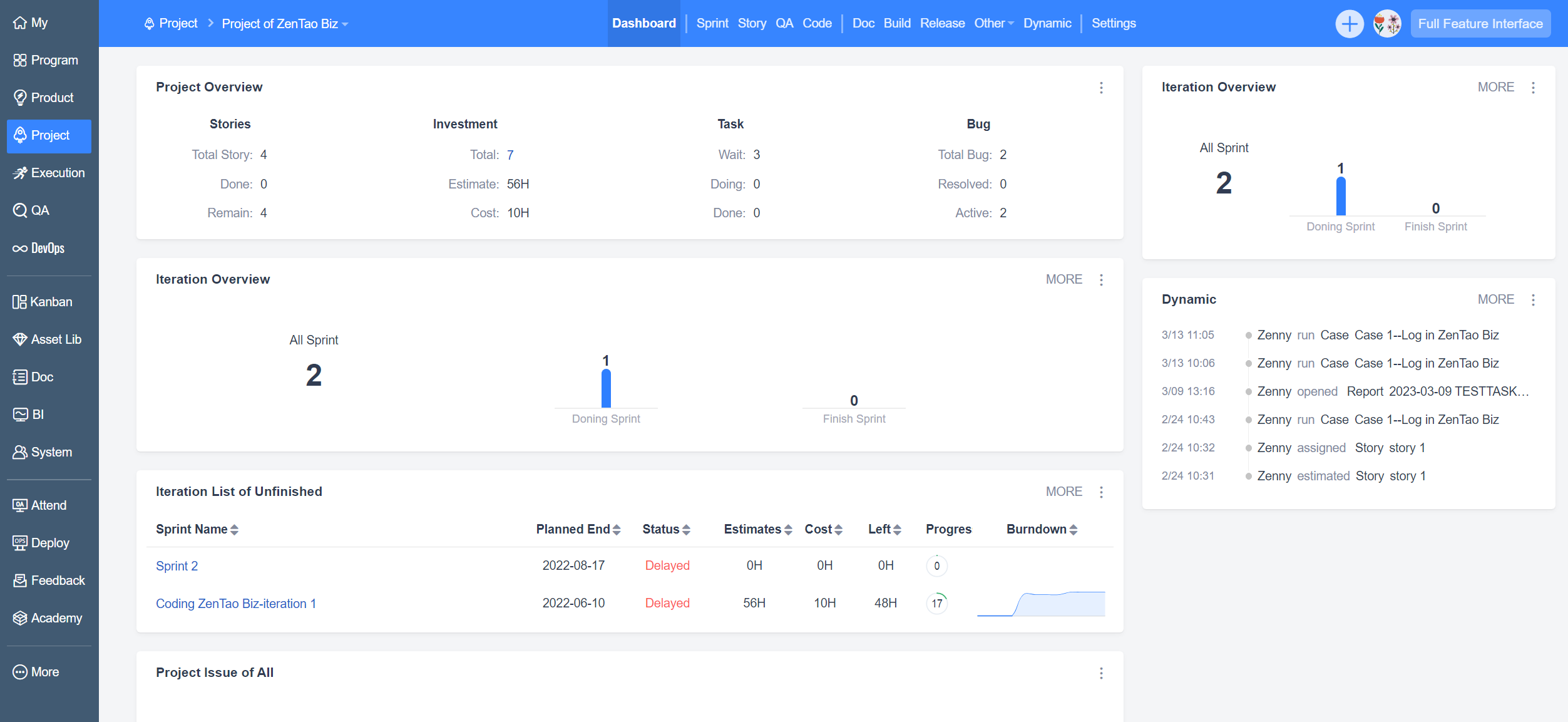The height and width of the screenshot is (722, 1568).
Task: Open the Execution module from sidebar
Action: click(57, 173)
